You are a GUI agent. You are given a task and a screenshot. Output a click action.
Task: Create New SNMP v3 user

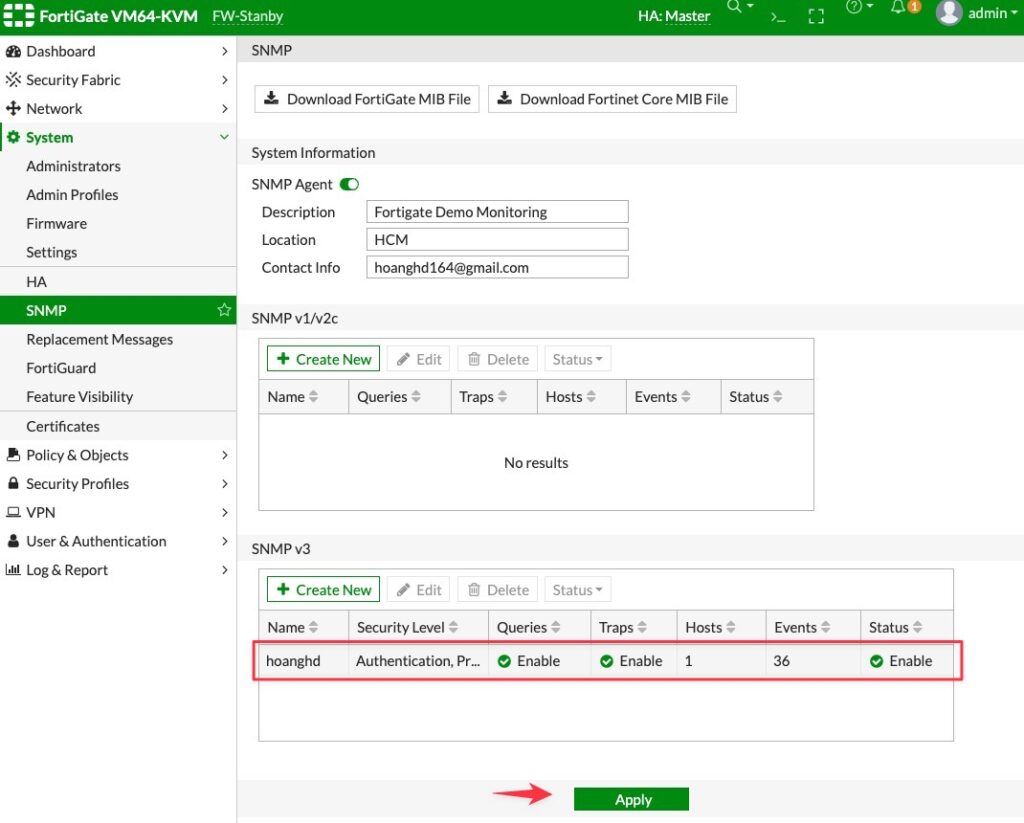[323, 590]
